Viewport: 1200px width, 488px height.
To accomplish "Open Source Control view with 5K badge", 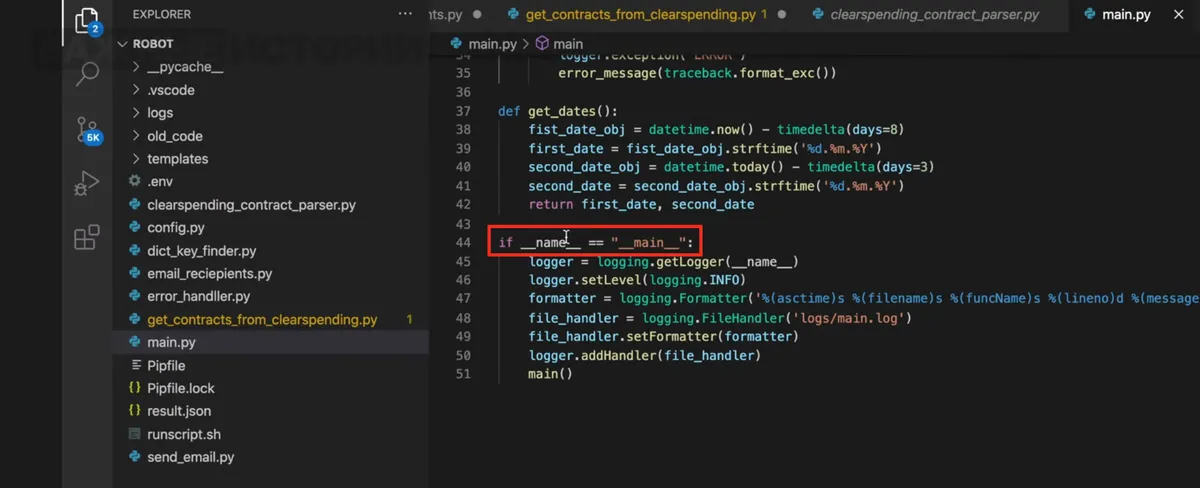I will coord(87,129).
